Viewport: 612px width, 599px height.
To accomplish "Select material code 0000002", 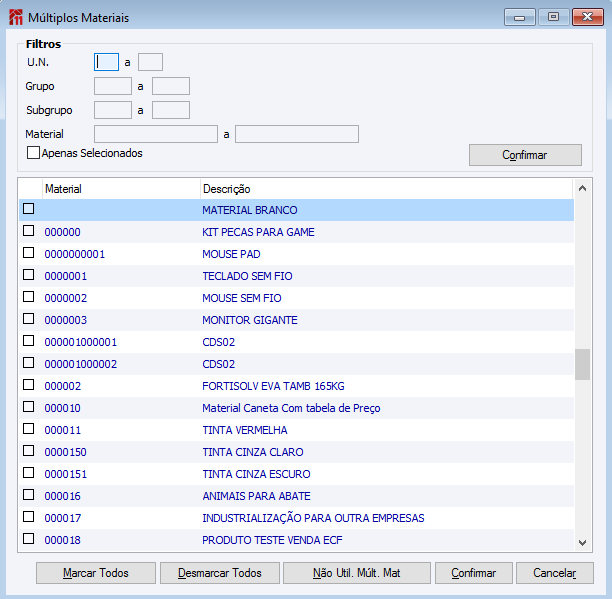I will click(66, 298).
